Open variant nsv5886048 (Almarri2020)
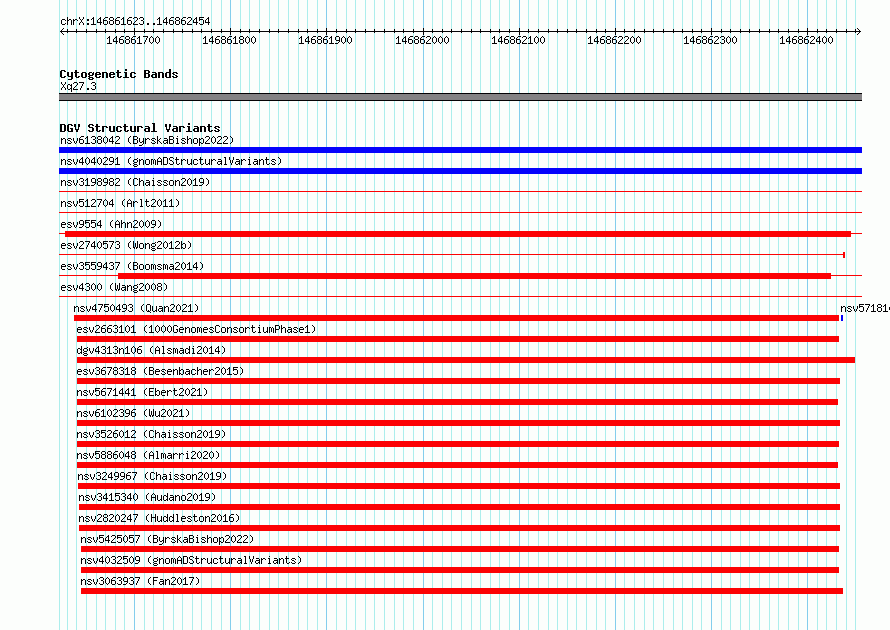The image size is (890, 630). click(148, 455)
